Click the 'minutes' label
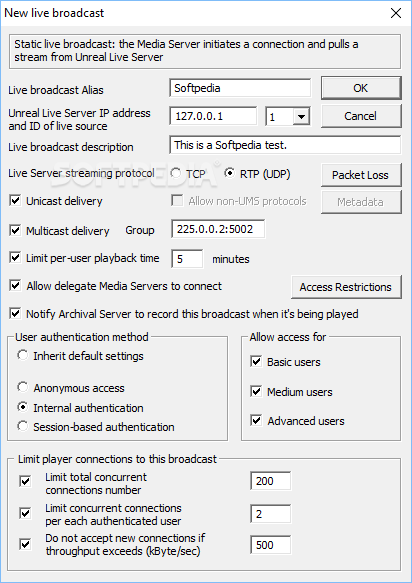Screen dimensions: 412x583 [231, 259]
